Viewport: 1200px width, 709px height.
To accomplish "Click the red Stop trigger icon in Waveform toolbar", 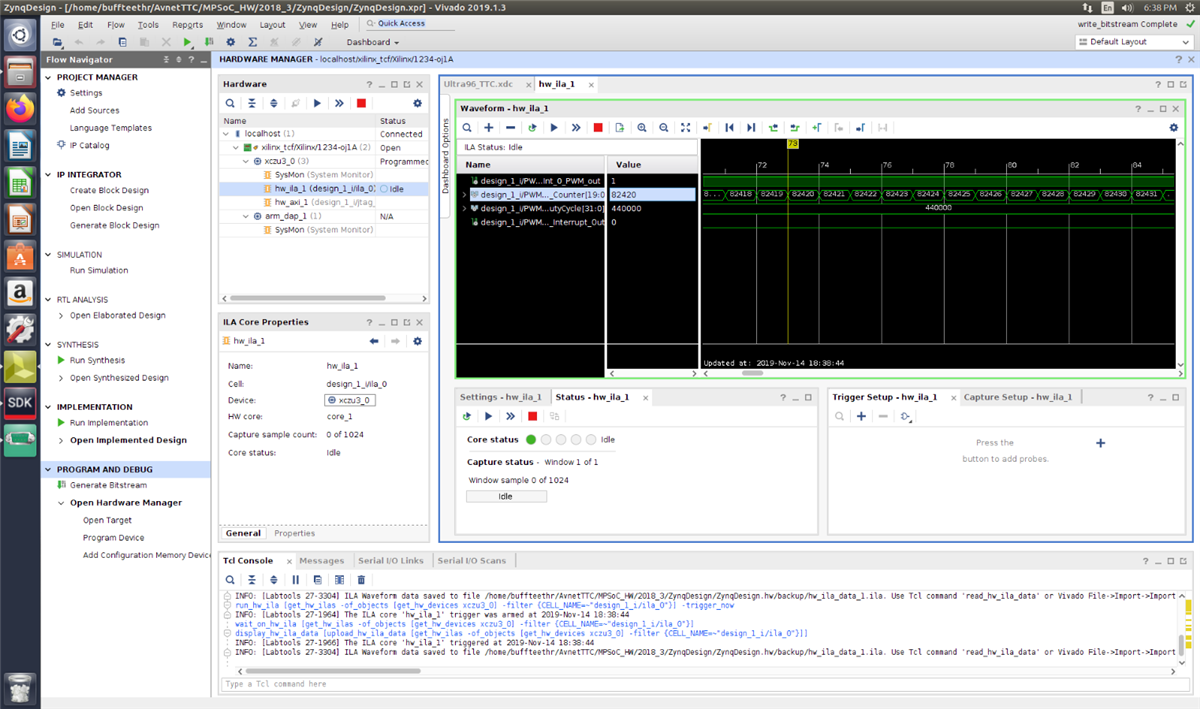I will [x=598, y=128].
